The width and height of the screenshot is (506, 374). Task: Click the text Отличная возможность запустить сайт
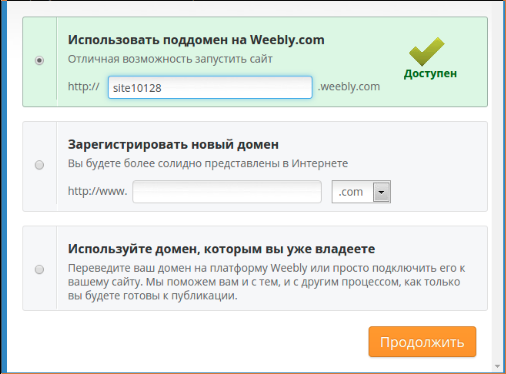pos(170,59)
